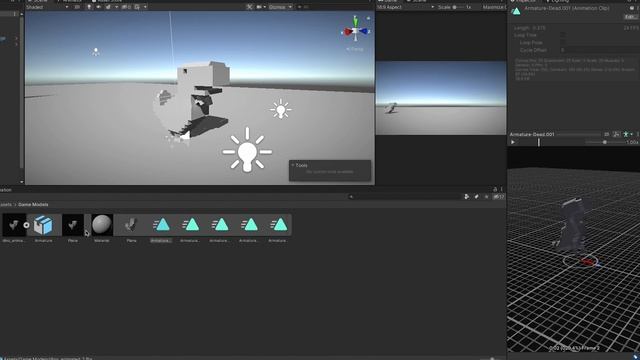The height and width of the screenshot is (360, 640).
Task: Open the Shaded draw mode dropdown
Action: 47,7
